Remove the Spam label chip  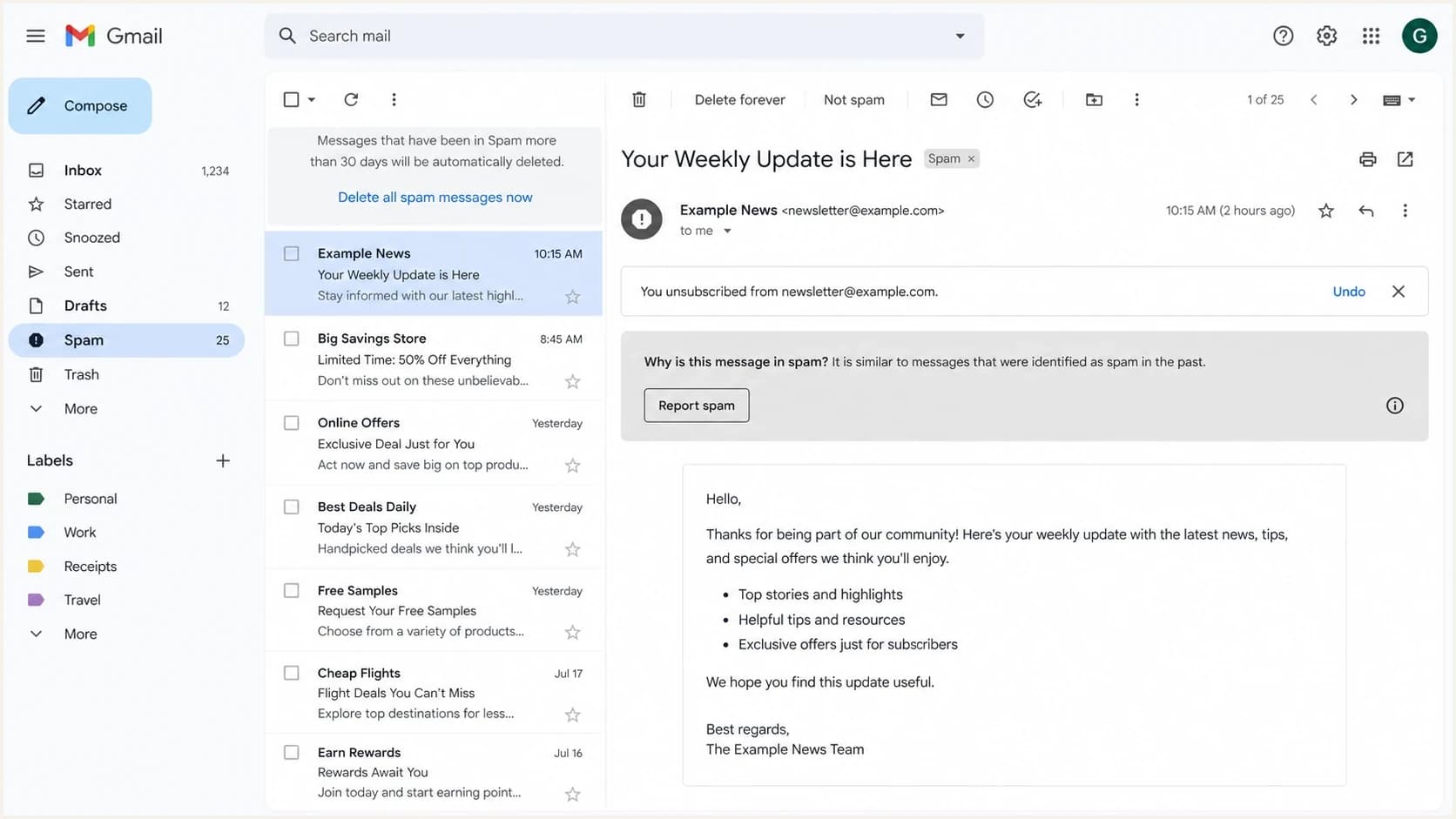tap(971, 158)
